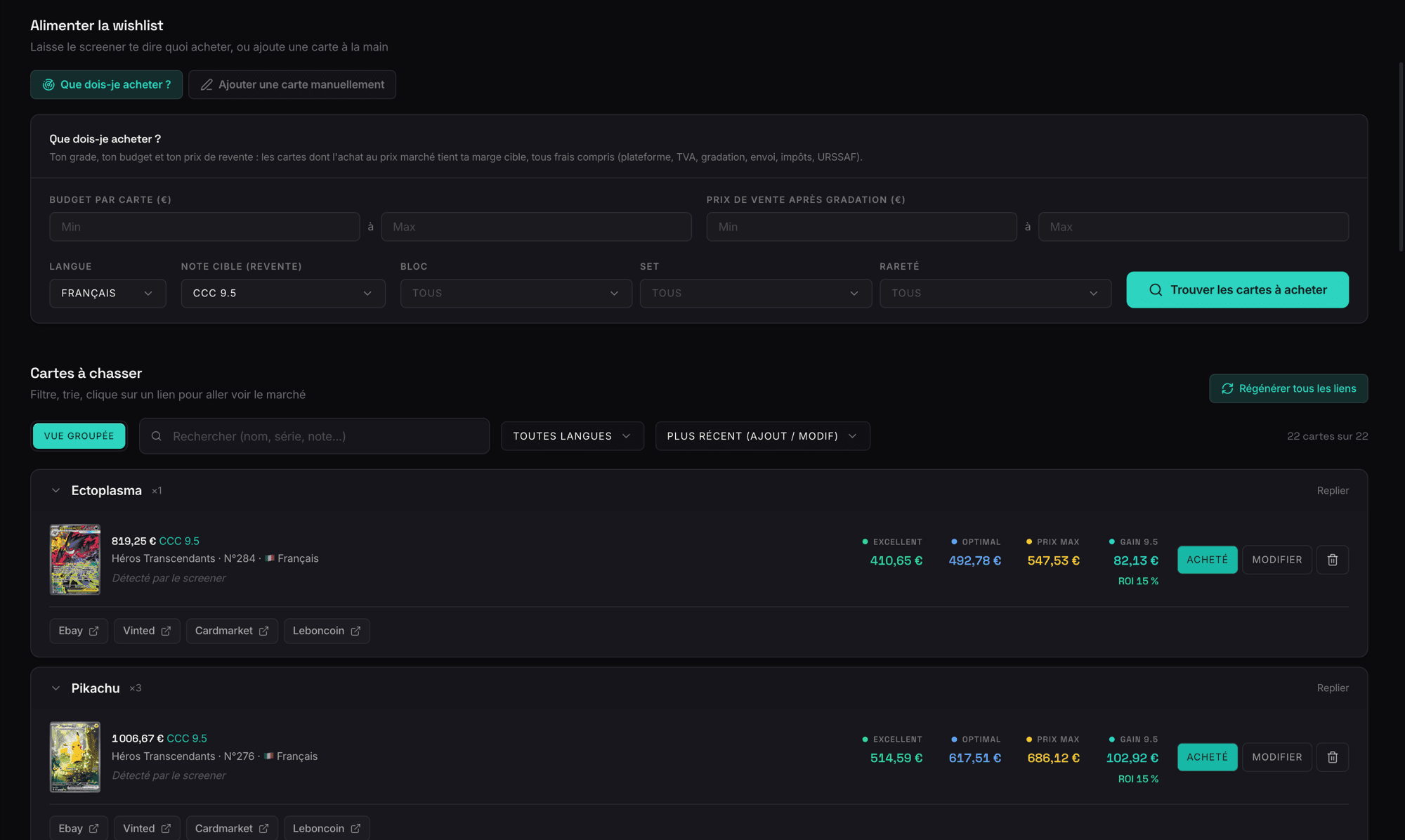Screen dimensions: 1405x840
Task: Mark the Ectoplasma card as Acheté
Action: [x=1207, y=560]
